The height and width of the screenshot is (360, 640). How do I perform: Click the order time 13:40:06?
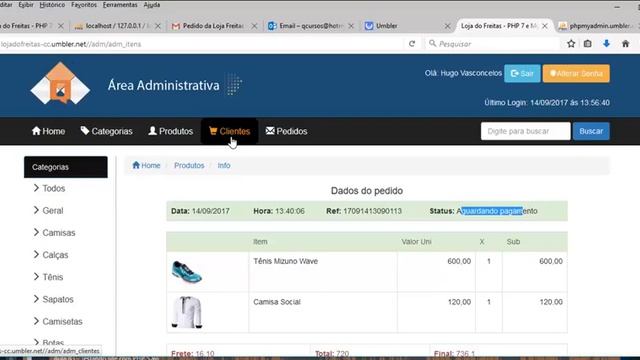point(290,211)
